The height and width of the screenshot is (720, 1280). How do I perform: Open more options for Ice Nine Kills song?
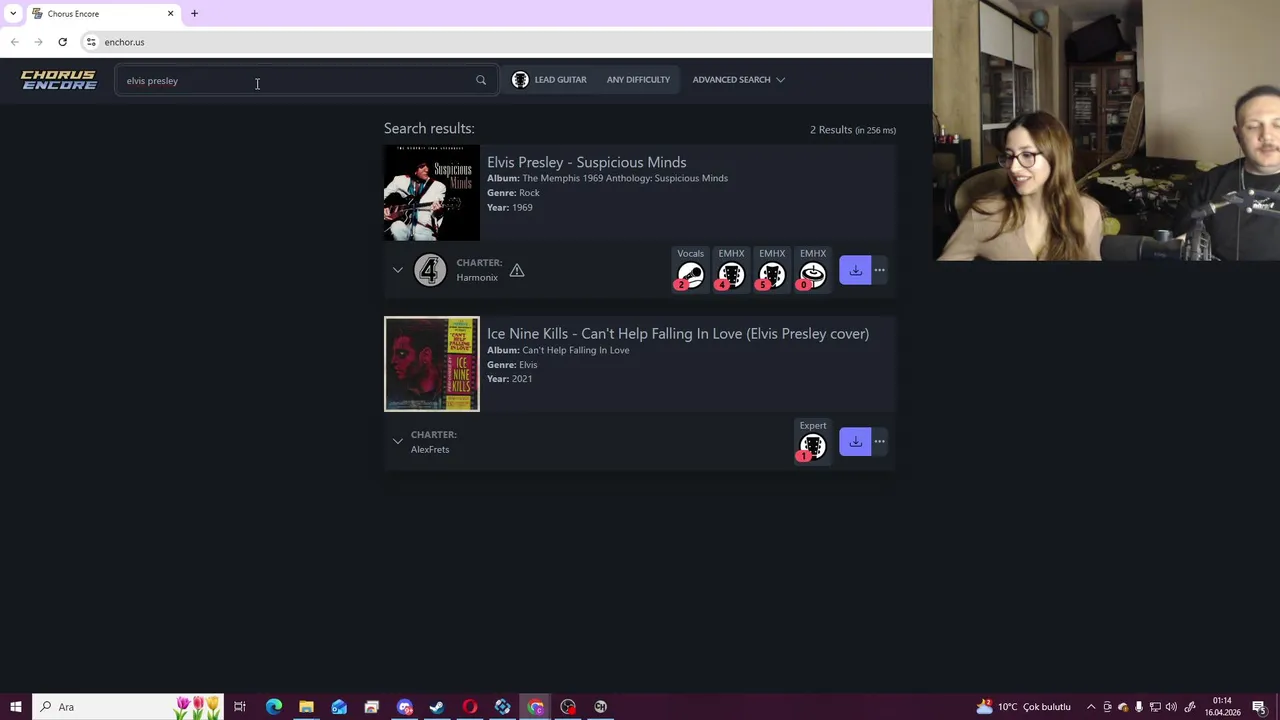tap(880, 441)
